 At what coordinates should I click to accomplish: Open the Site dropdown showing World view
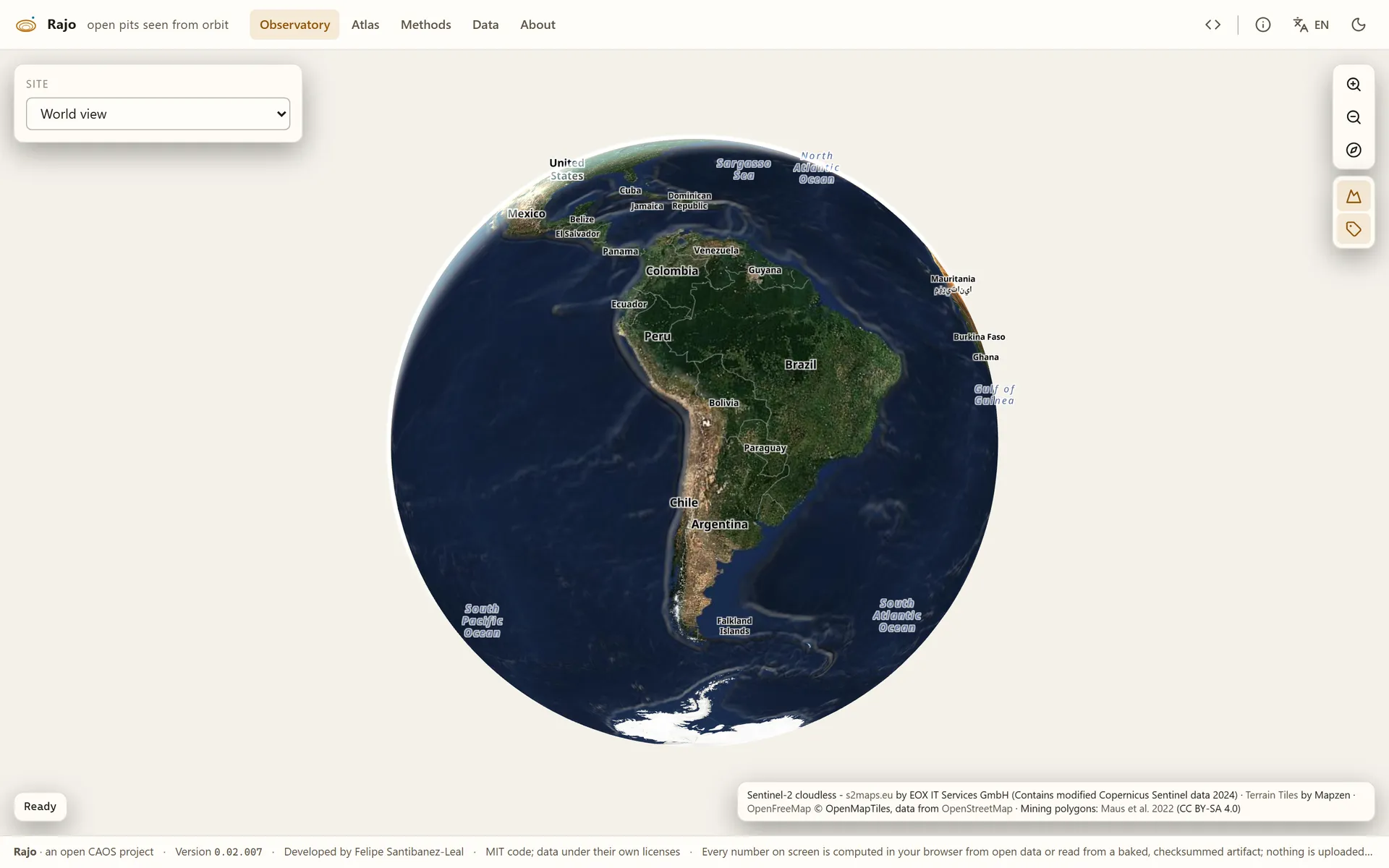pyautogui.click(x=158, y=114)
